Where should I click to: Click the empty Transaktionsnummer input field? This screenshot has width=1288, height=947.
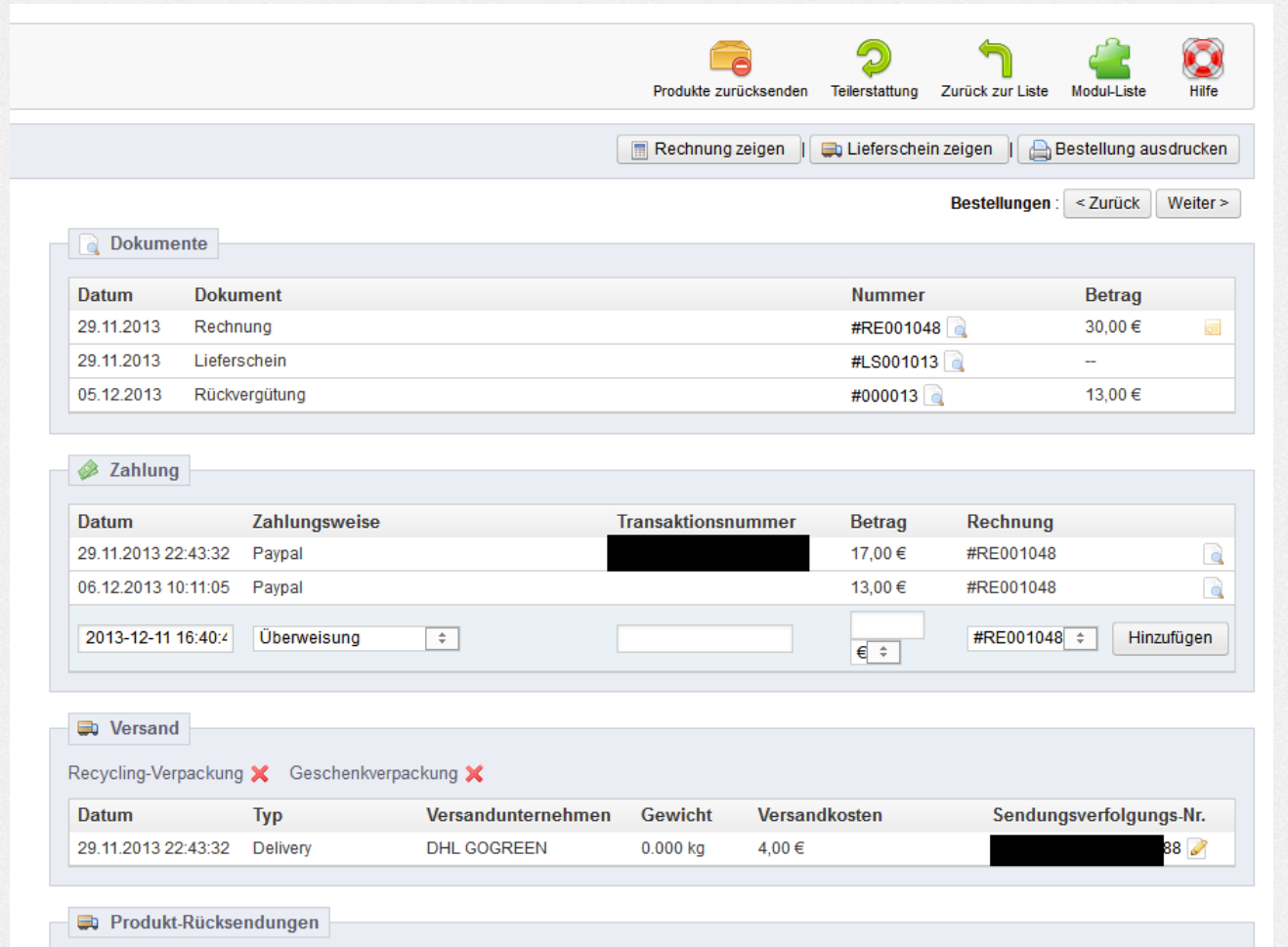[x=705, y=638]
